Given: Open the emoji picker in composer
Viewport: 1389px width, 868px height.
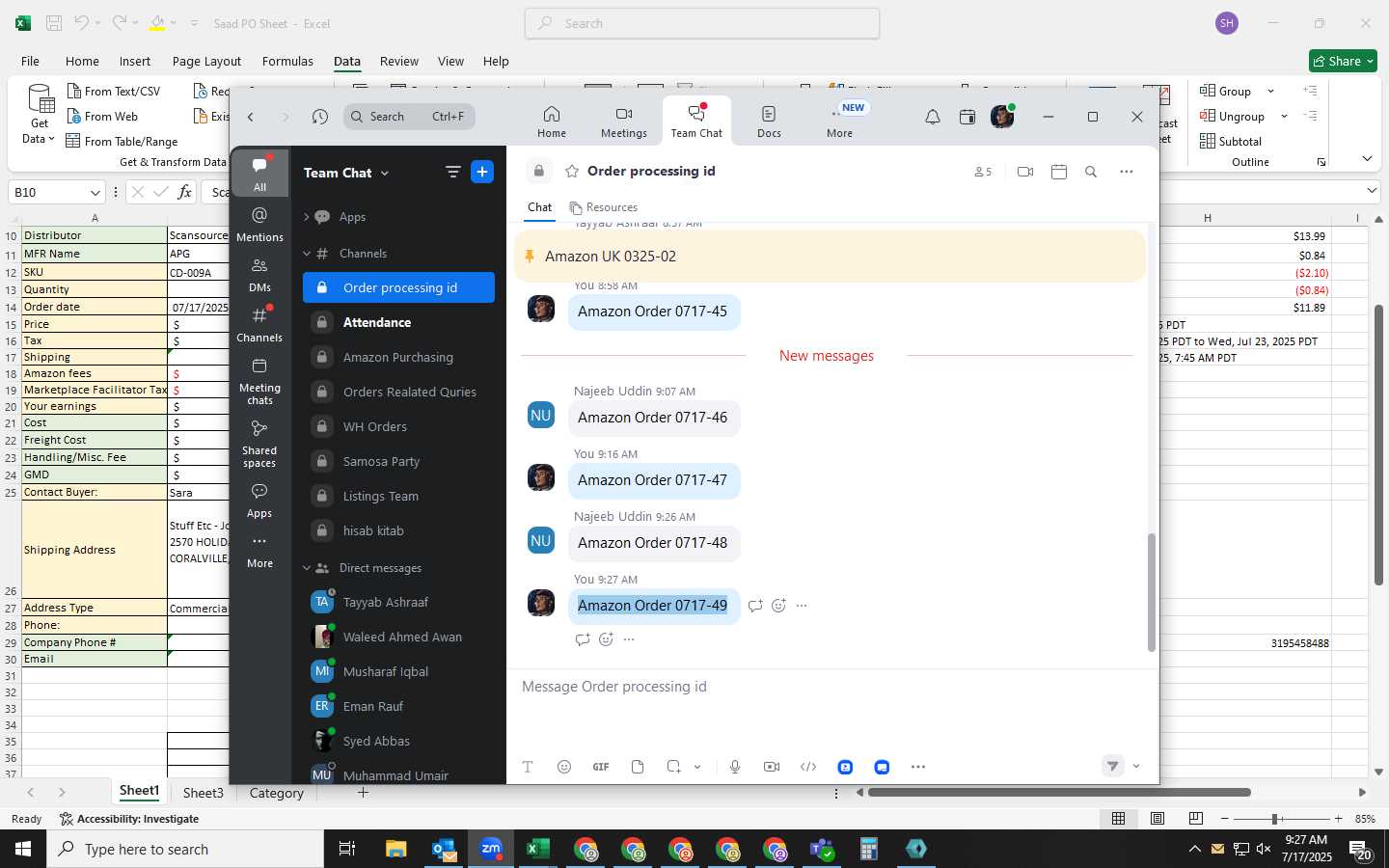Looking at the screenshot, I should [564, 767].
